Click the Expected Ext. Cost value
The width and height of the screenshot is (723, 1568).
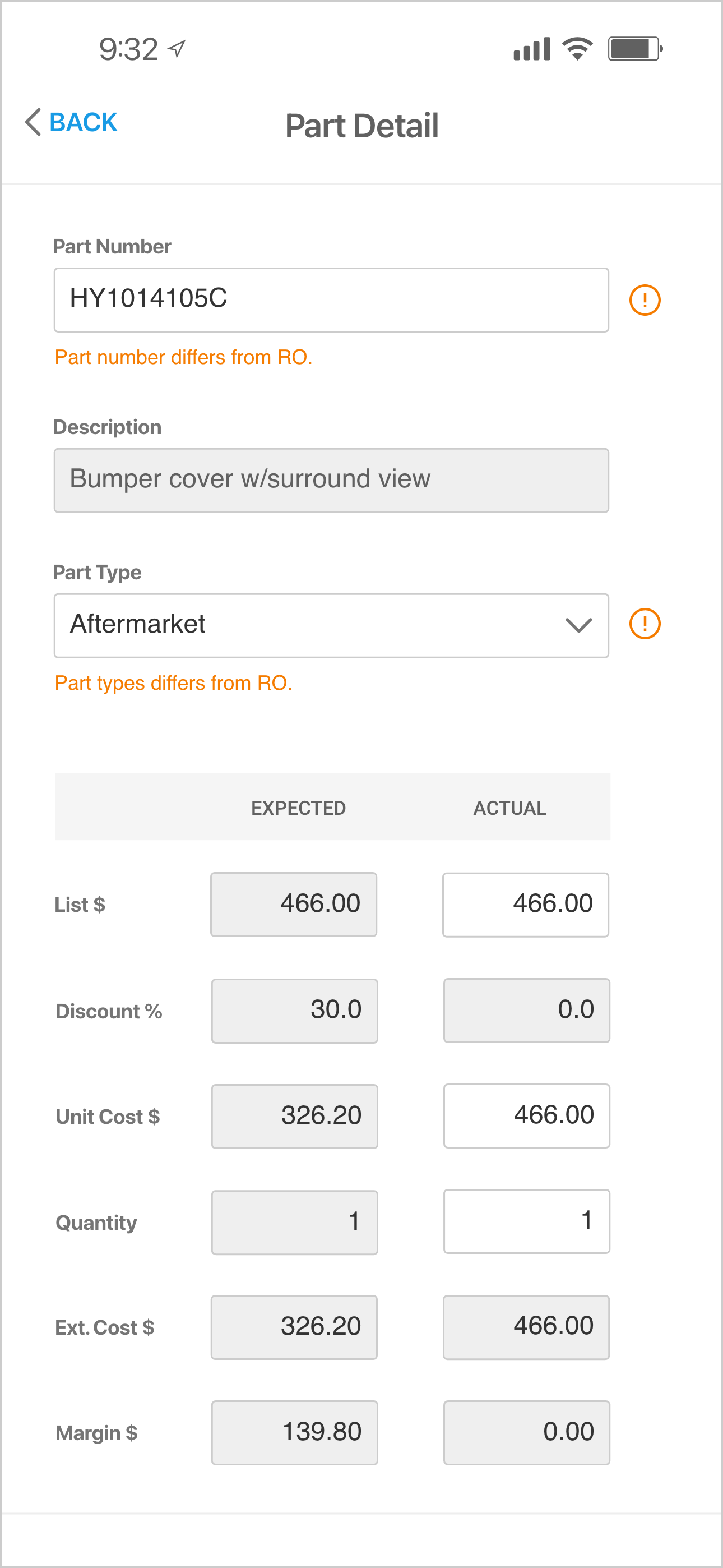click(x=294, y=1327)
